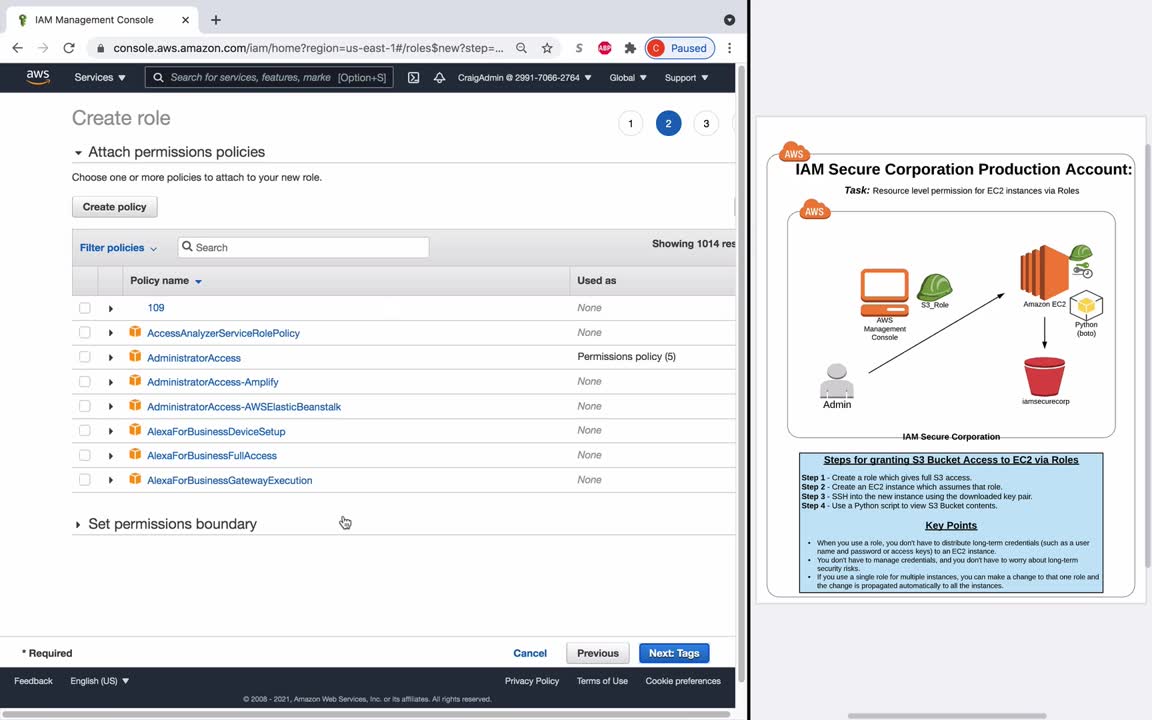The image size is (1152, 720).
Task: Open the Global region dropdown
Action: point(627,77)
